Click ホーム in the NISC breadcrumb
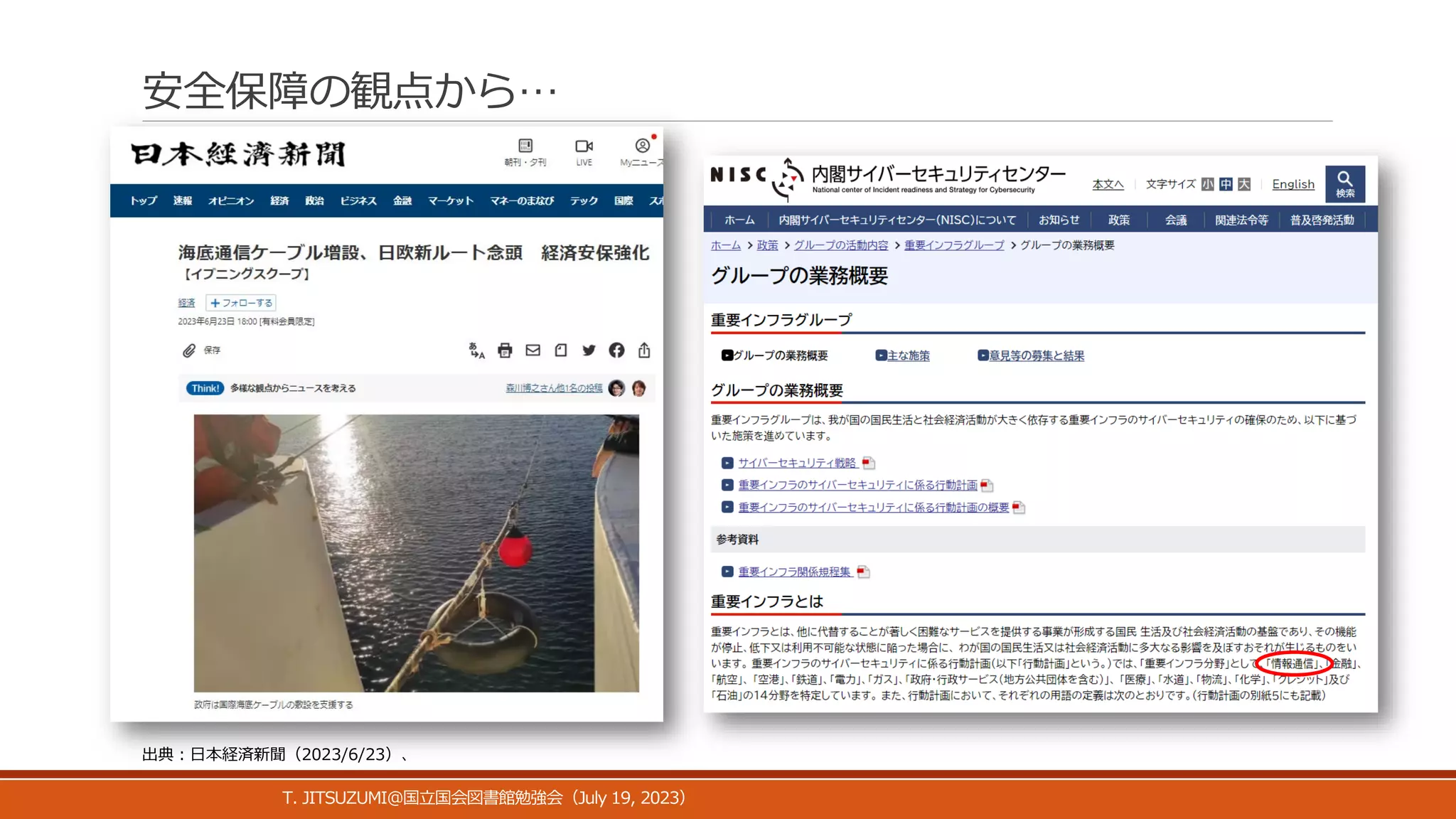The image size is (1456, 819). click(x=725, y=245)
